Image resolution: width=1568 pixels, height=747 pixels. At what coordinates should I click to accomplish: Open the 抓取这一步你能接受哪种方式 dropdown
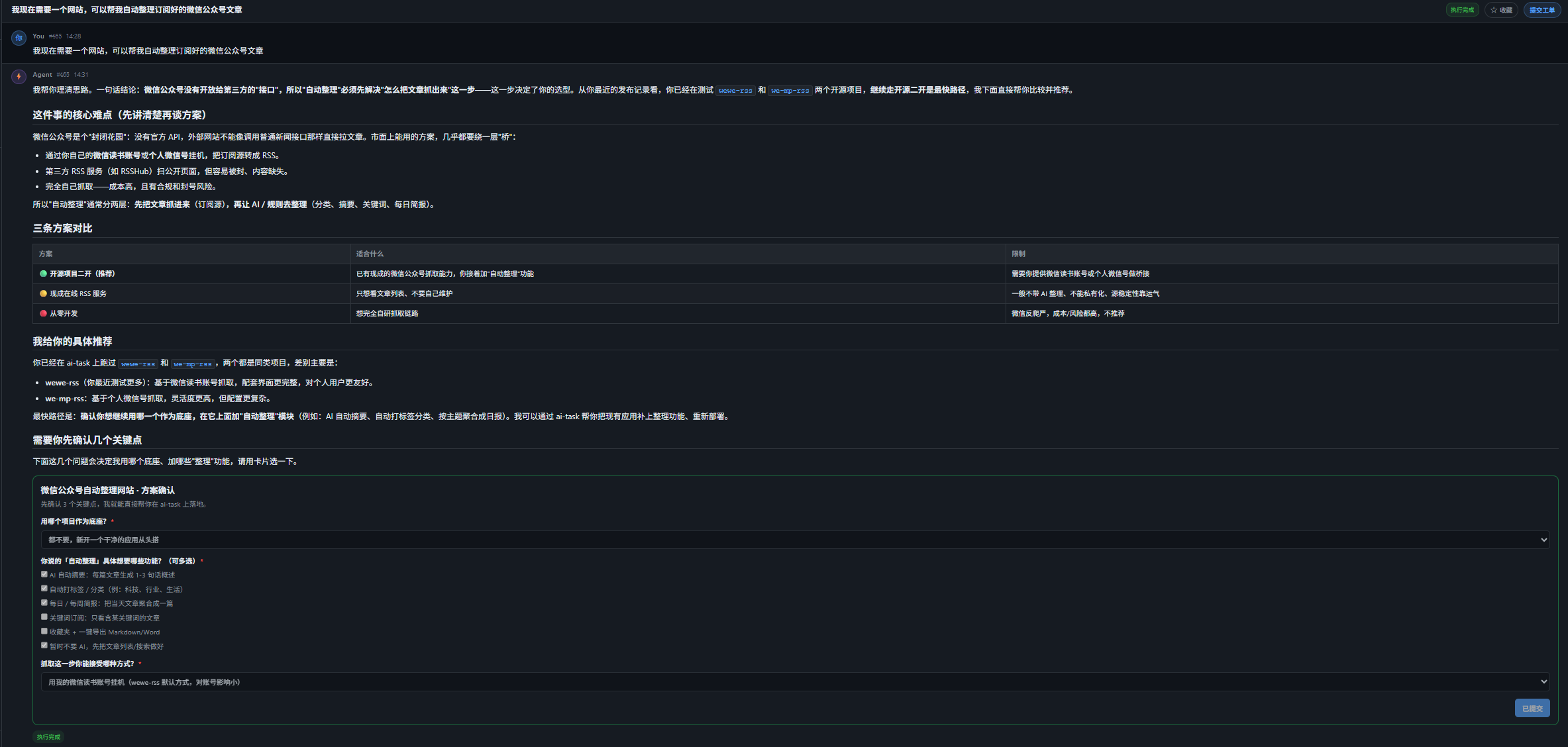click(x=795, y=681)
